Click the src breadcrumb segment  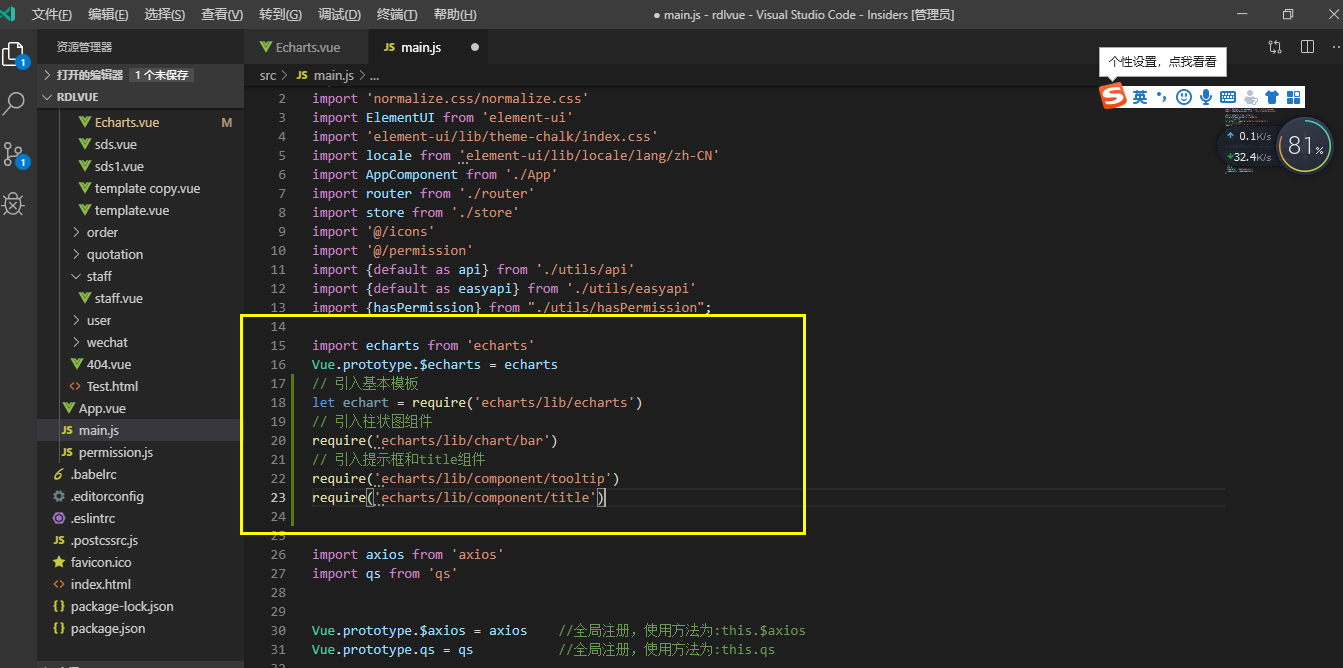(x=268, y=75)
